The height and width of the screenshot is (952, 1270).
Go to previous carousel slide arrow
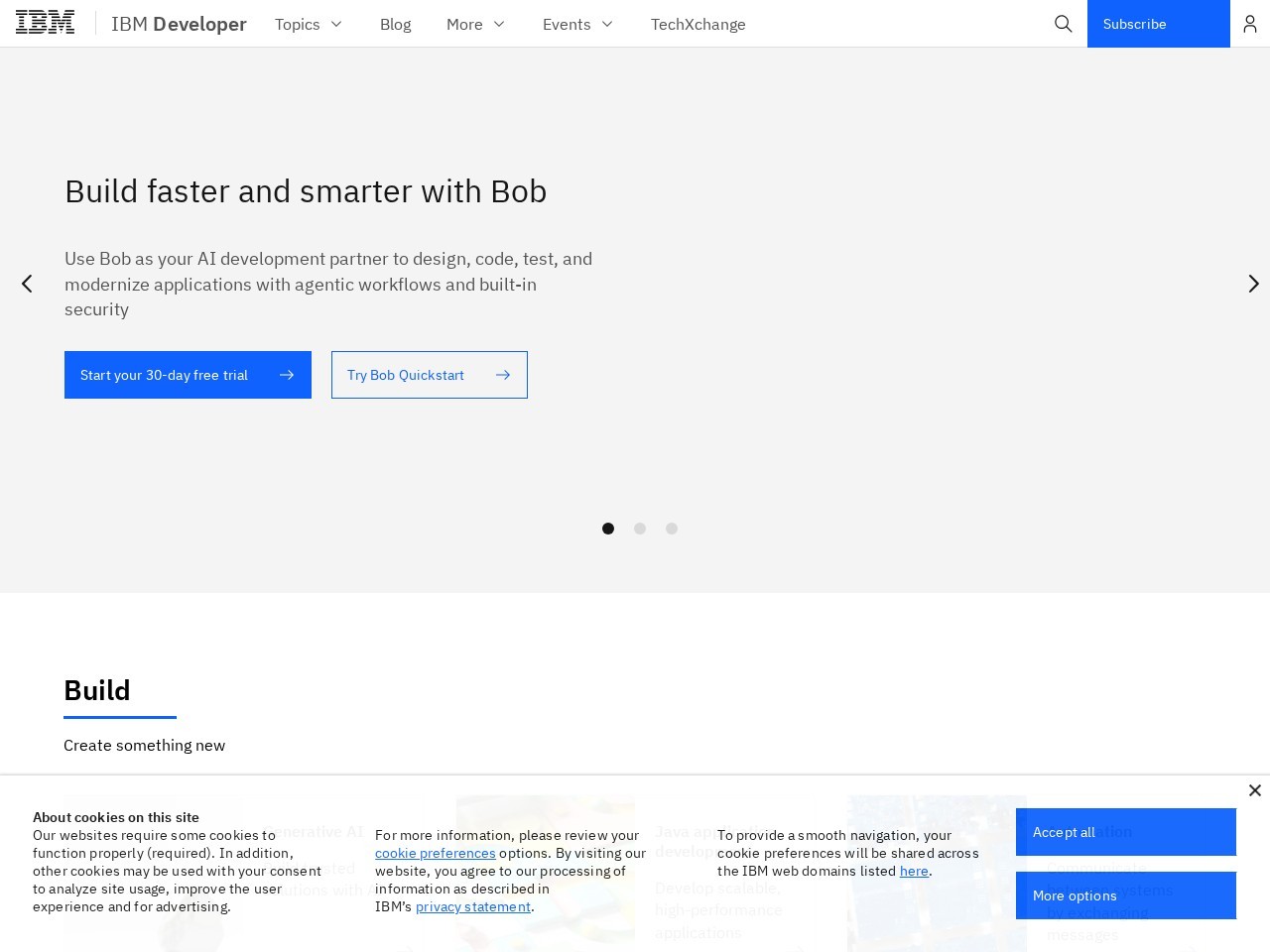27,284
